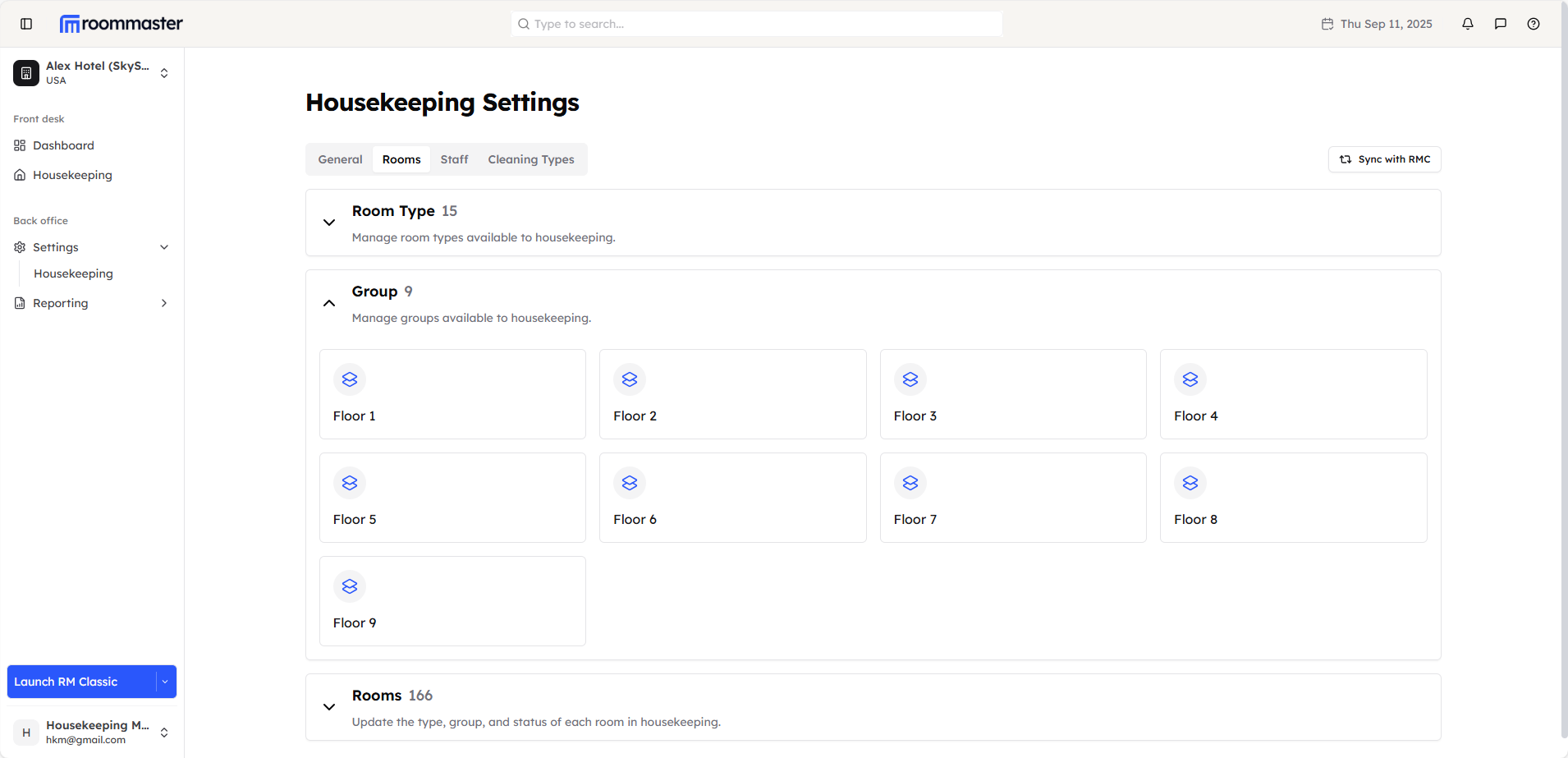Collapse the Group section
This screenshot has height=758, width=1568.
click(x=329, y=303)
